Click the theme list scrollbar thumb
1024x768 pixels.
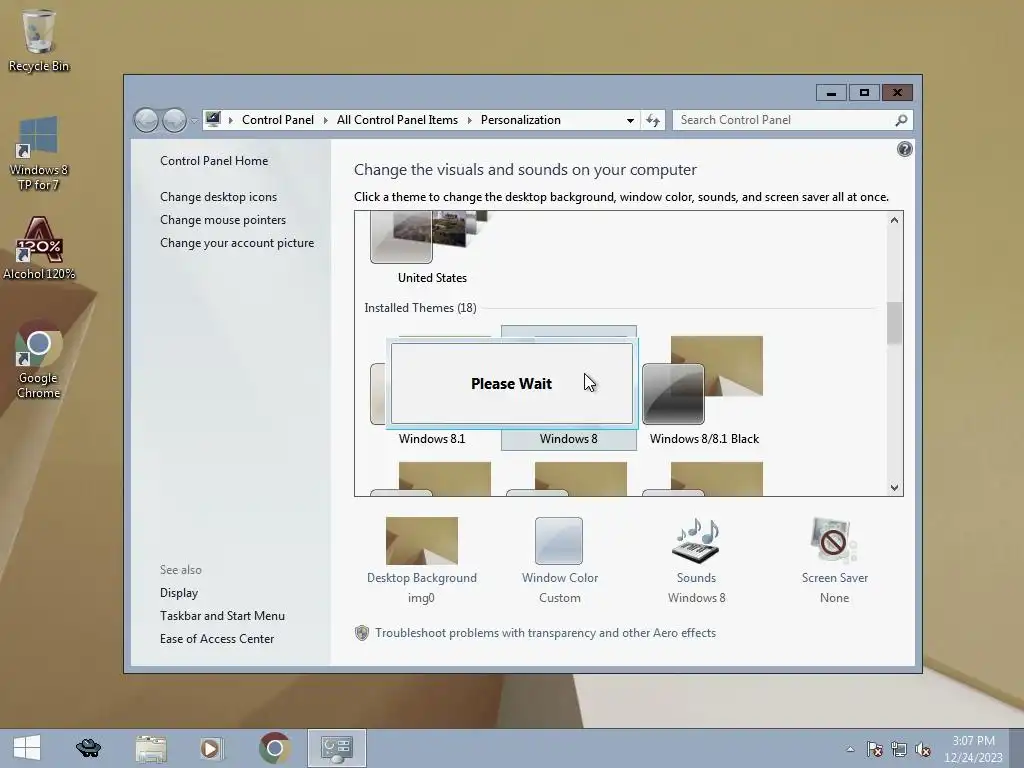[894, 323]
